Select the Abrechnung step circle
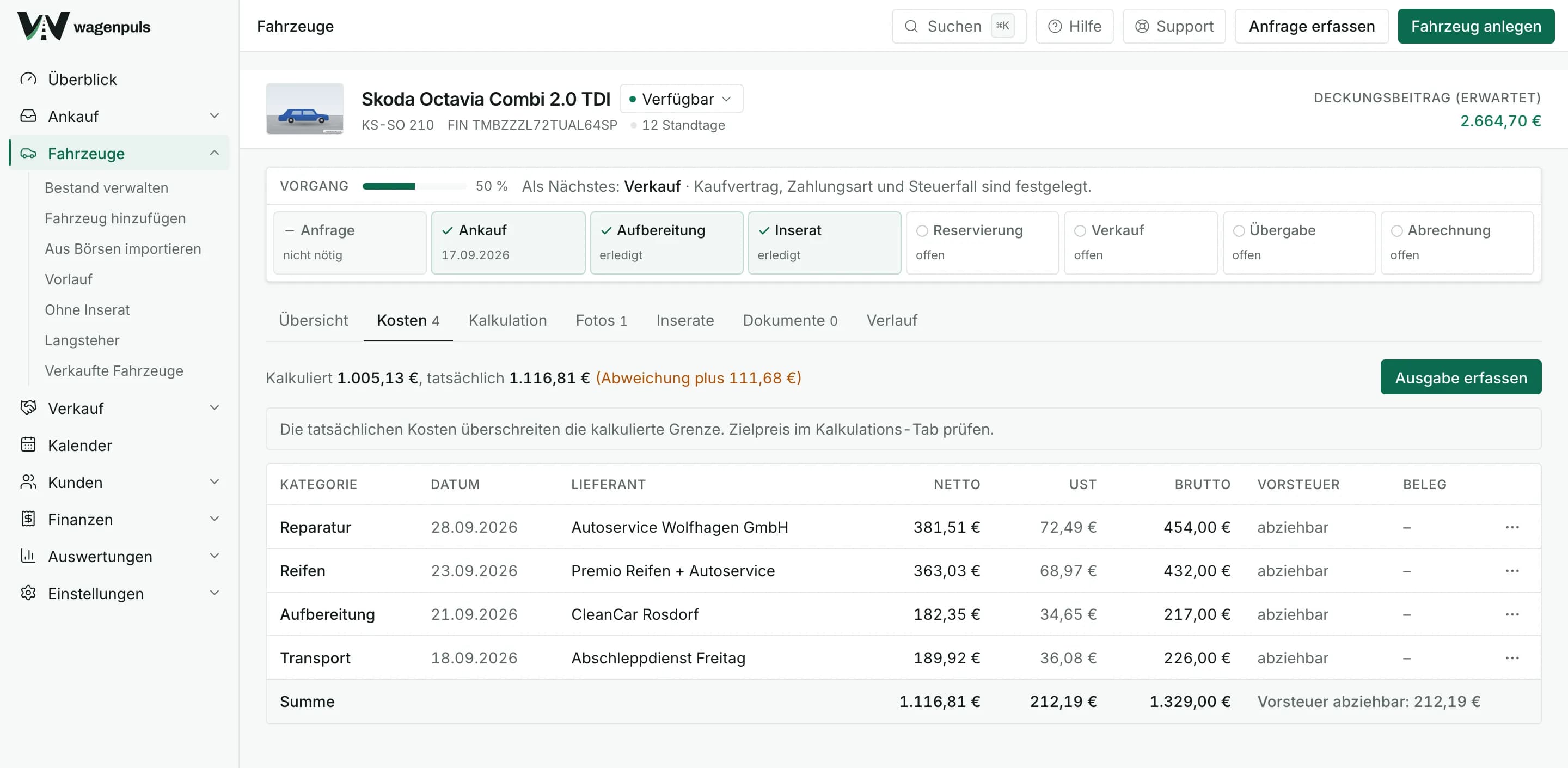Image resolution: width=1568 pixels, height=768 pixels. (x=1396, y=231)
